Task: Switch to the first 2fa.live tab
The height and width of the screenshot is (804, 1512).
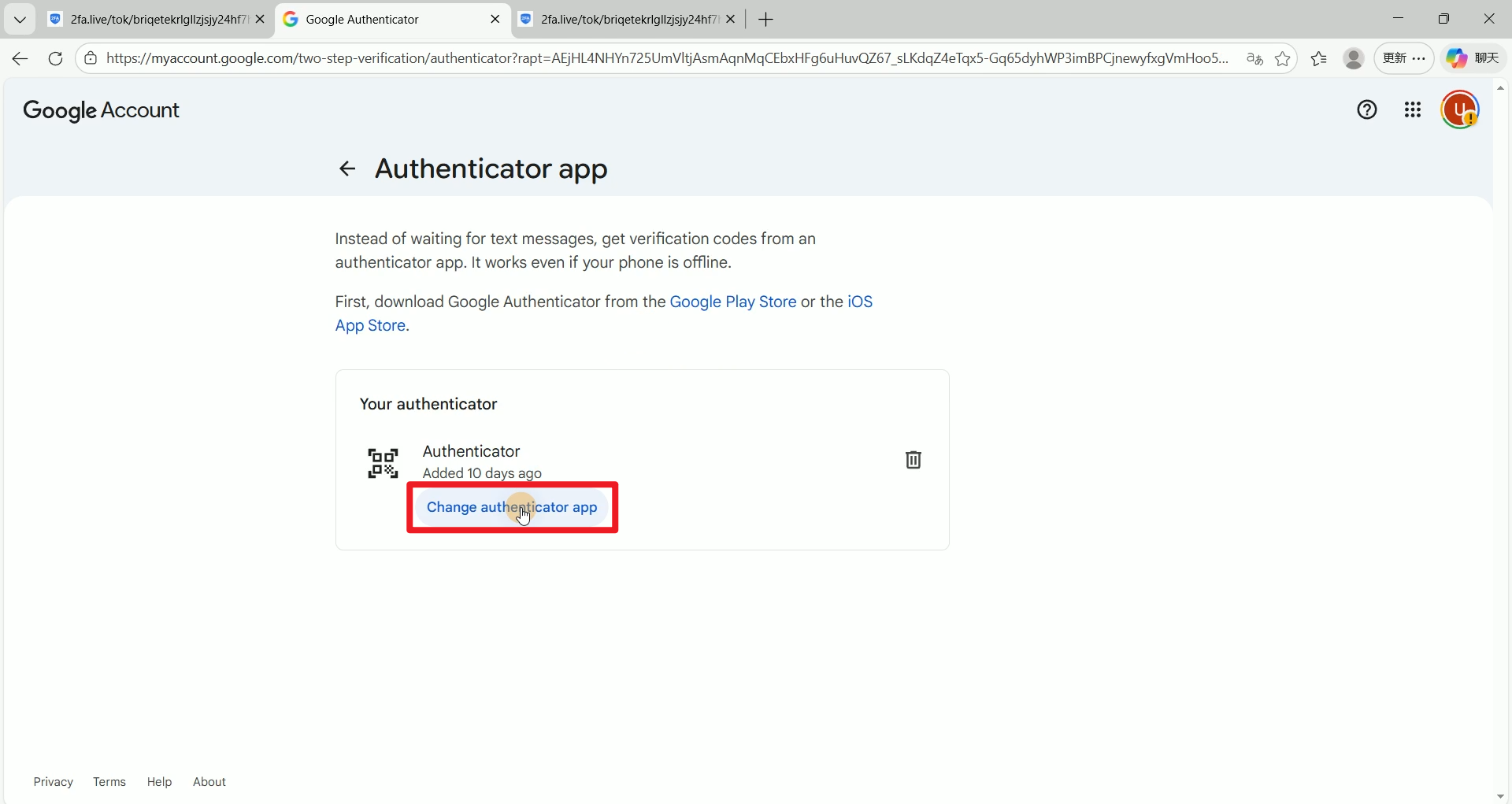Action: pos(150,20)
